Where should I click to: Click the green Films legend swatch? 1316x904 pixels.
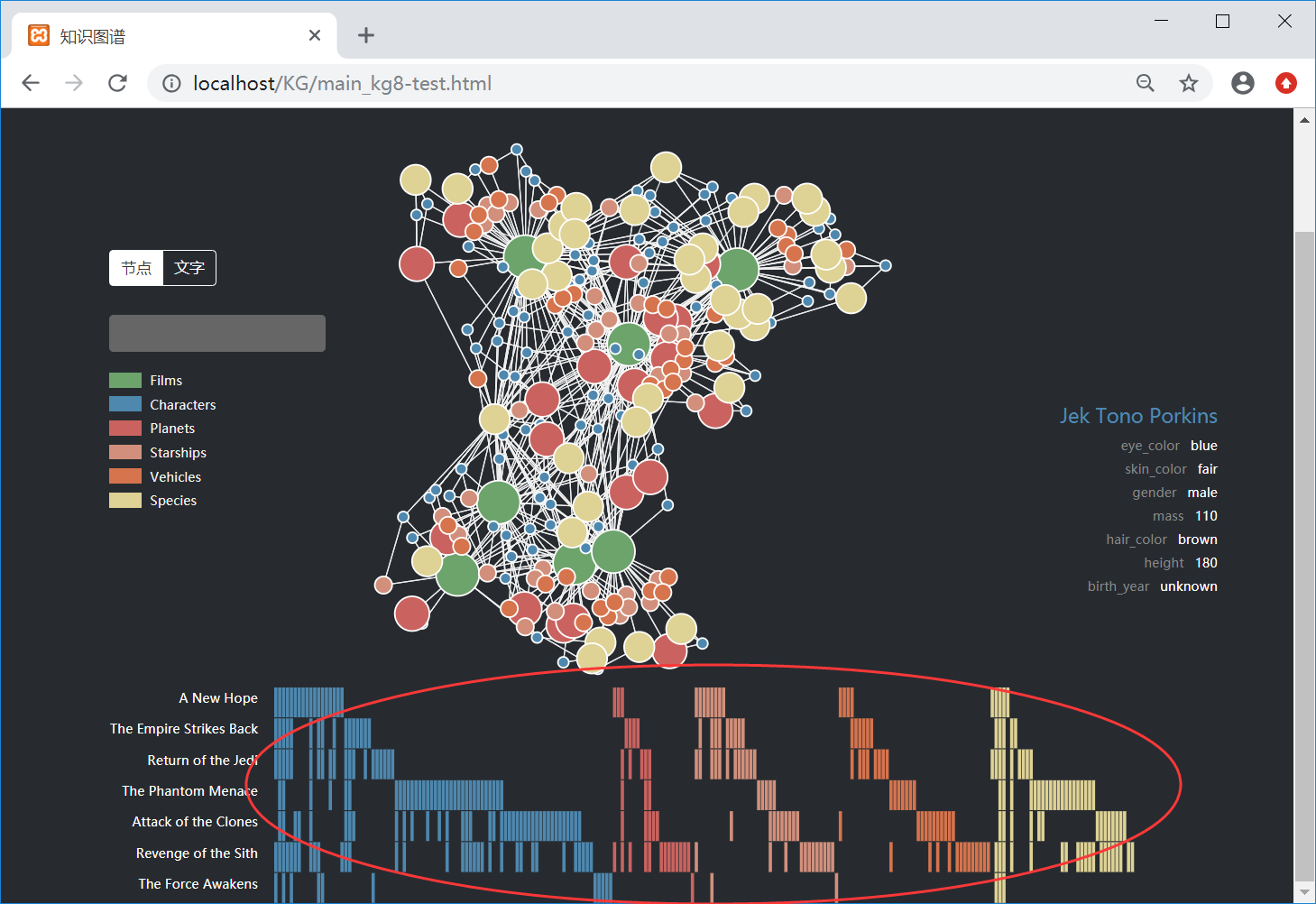pyautogui.click(x=125, y=380)
